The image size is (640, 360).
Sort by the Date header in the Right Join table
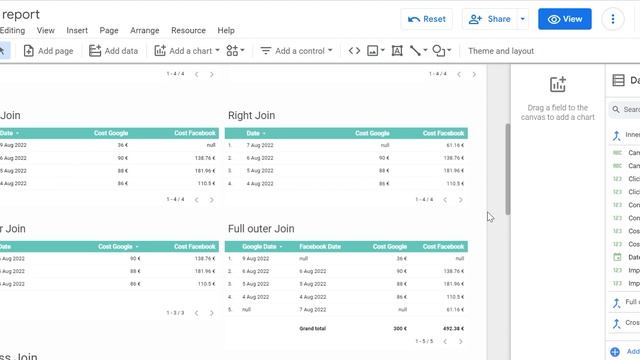pyautogui.click(x=253, y=133)
